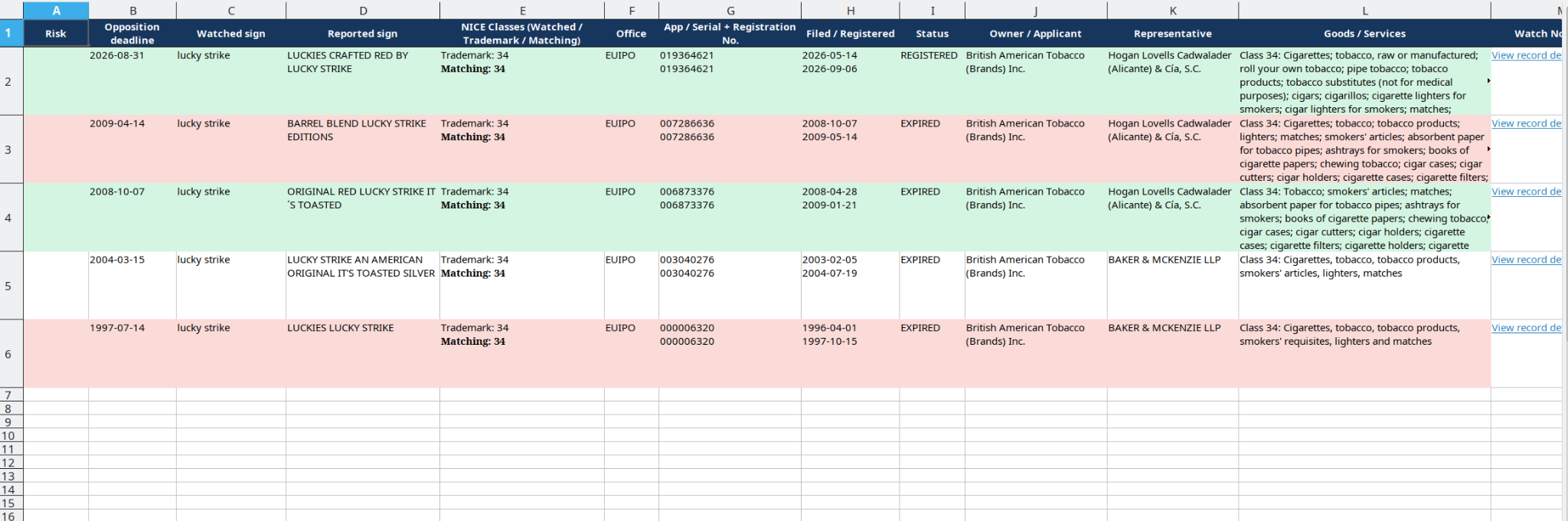This screenshot has height=521, width=1568.
Task: Select filed date 1996-04-01 cell
Action: (851, 354)
